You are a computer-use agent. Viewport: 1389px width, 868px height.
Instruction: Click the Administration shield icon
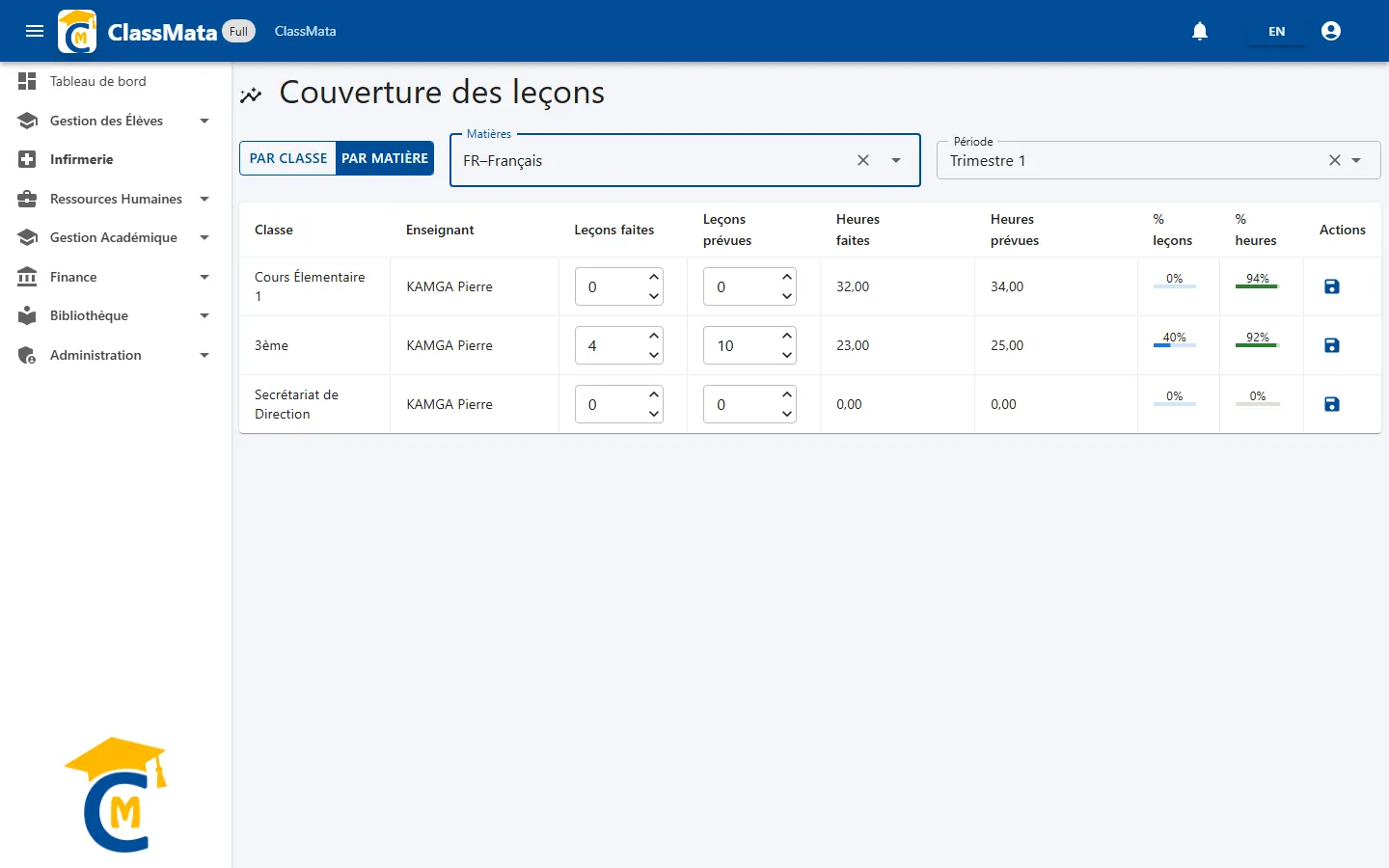27,355
